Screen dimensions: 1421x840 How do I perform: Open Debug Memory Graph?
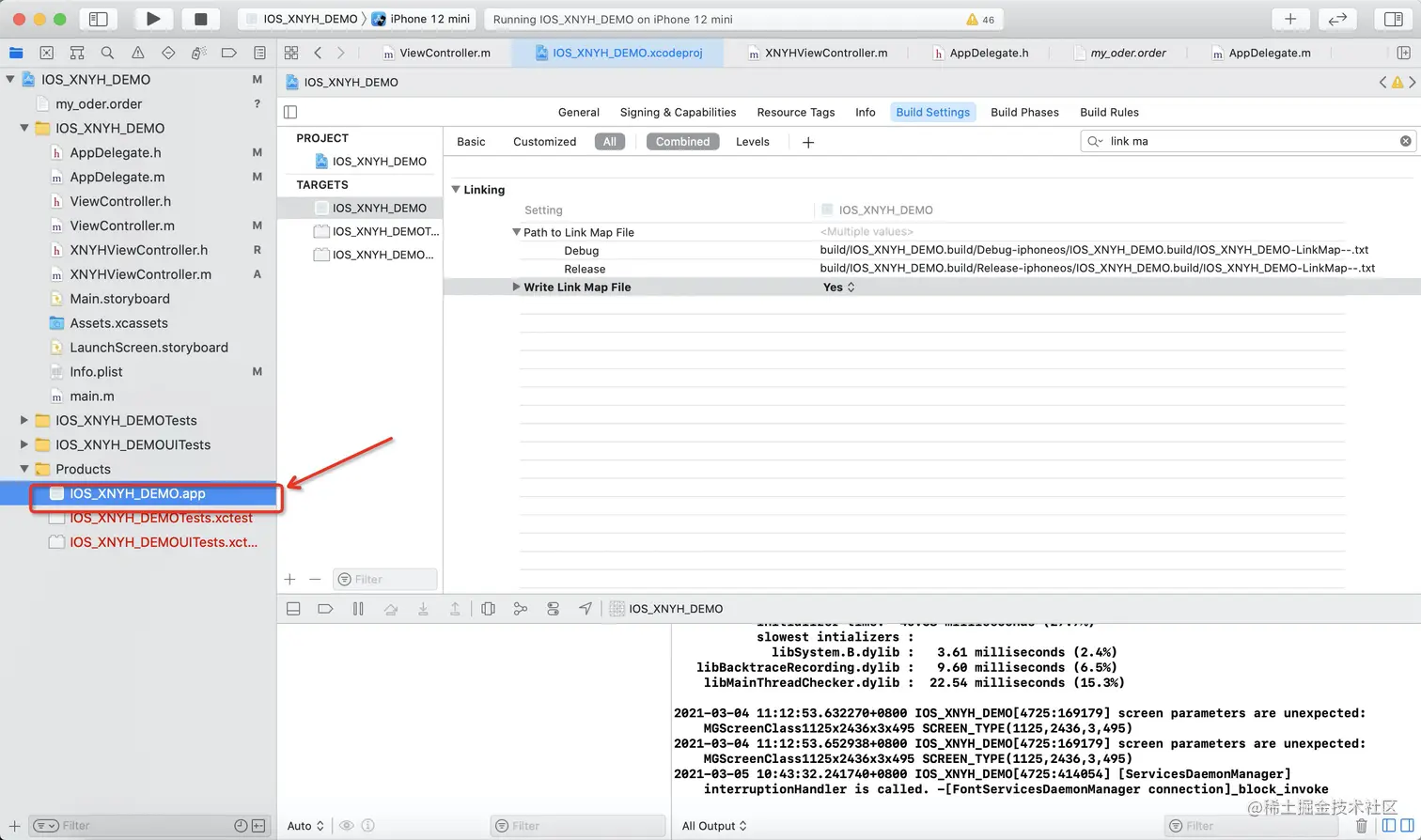click(521, 609)
